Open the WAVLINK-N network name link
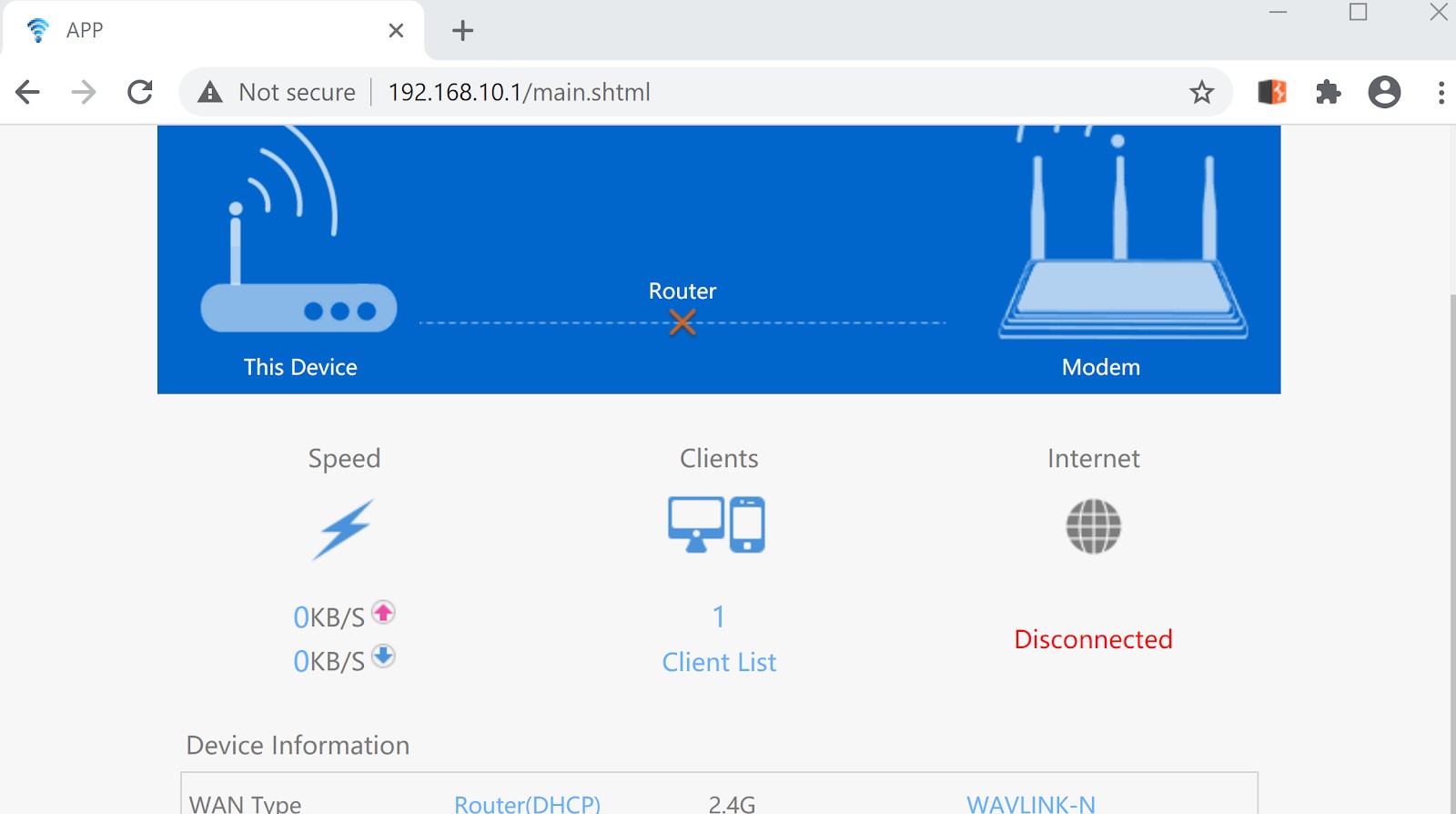Screen dimensions: 1456x814 (1031, 804)
